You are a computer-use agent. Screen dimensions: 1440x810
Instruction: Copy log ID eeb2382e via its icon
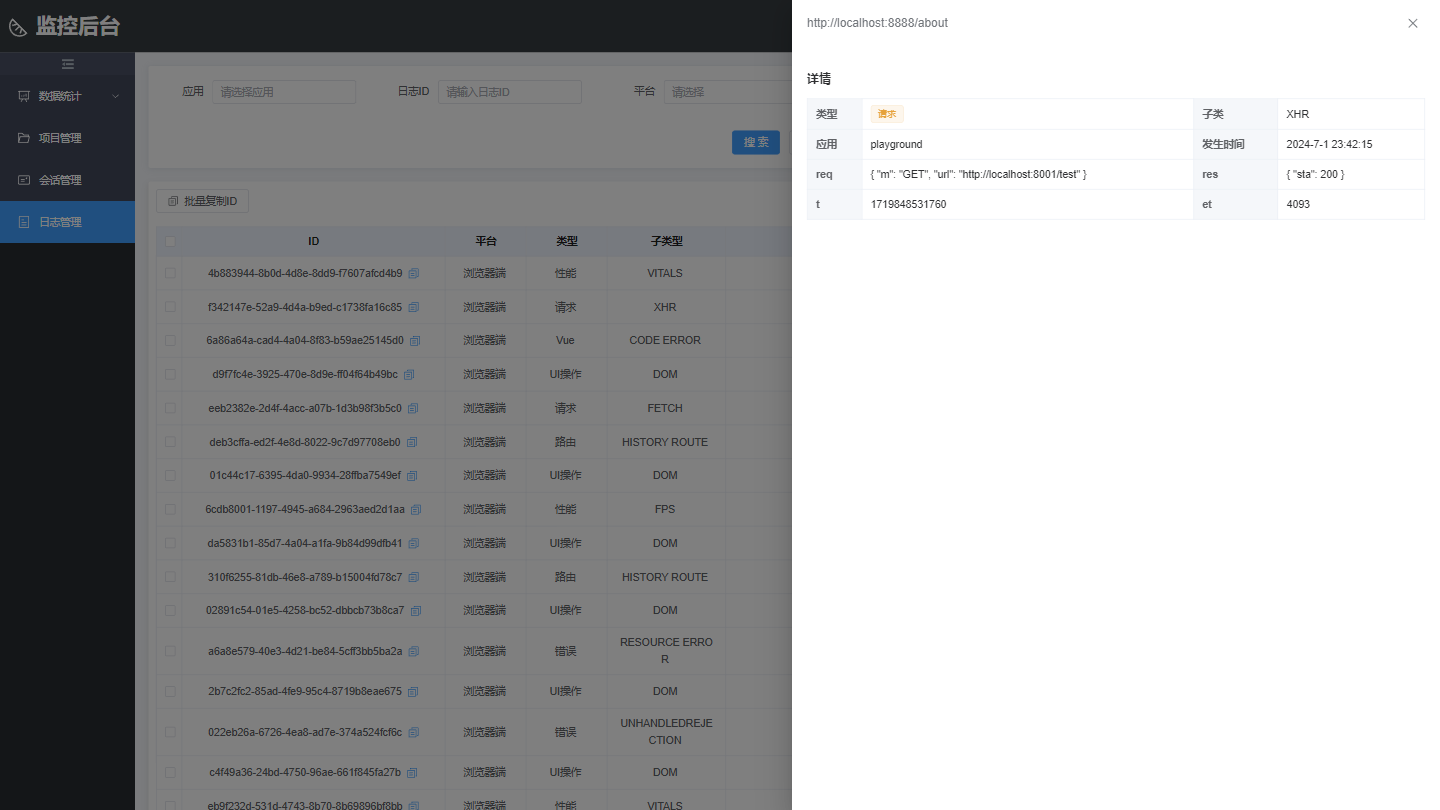pos(413,408)
